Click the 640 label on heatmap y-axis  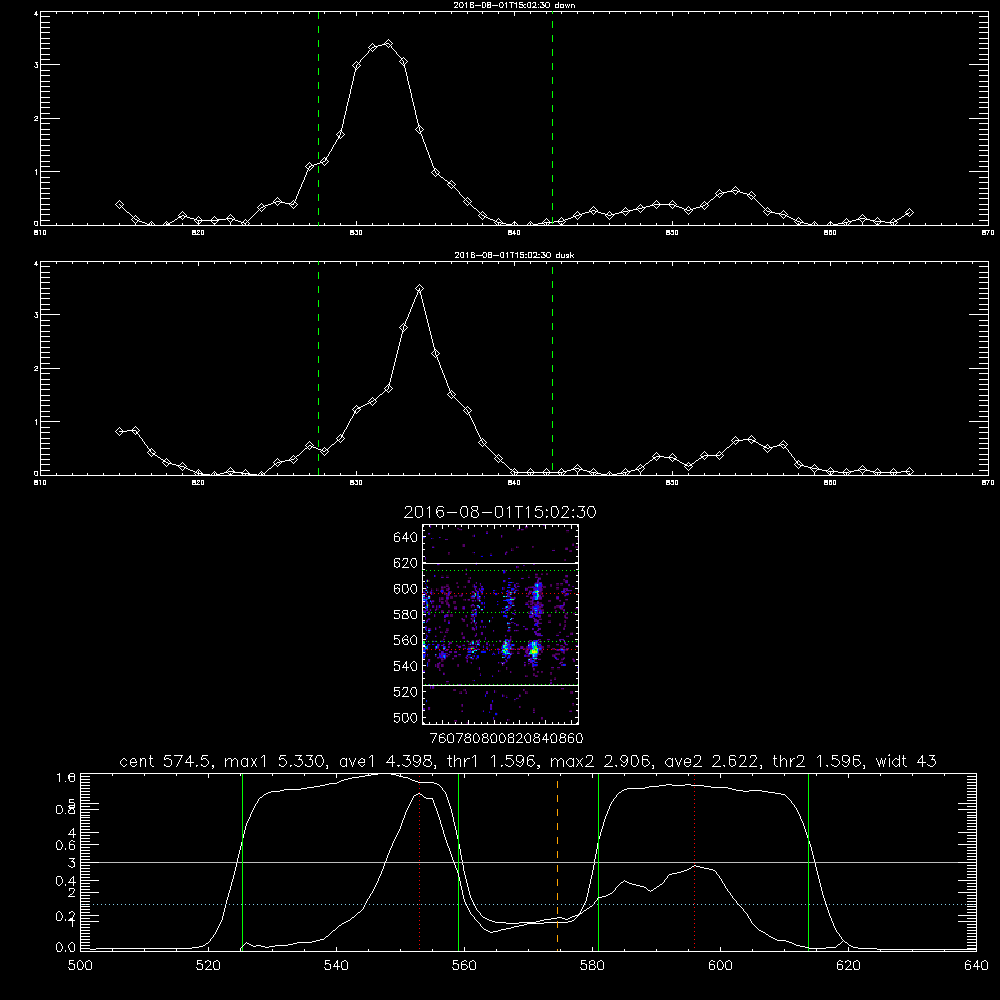406,538
